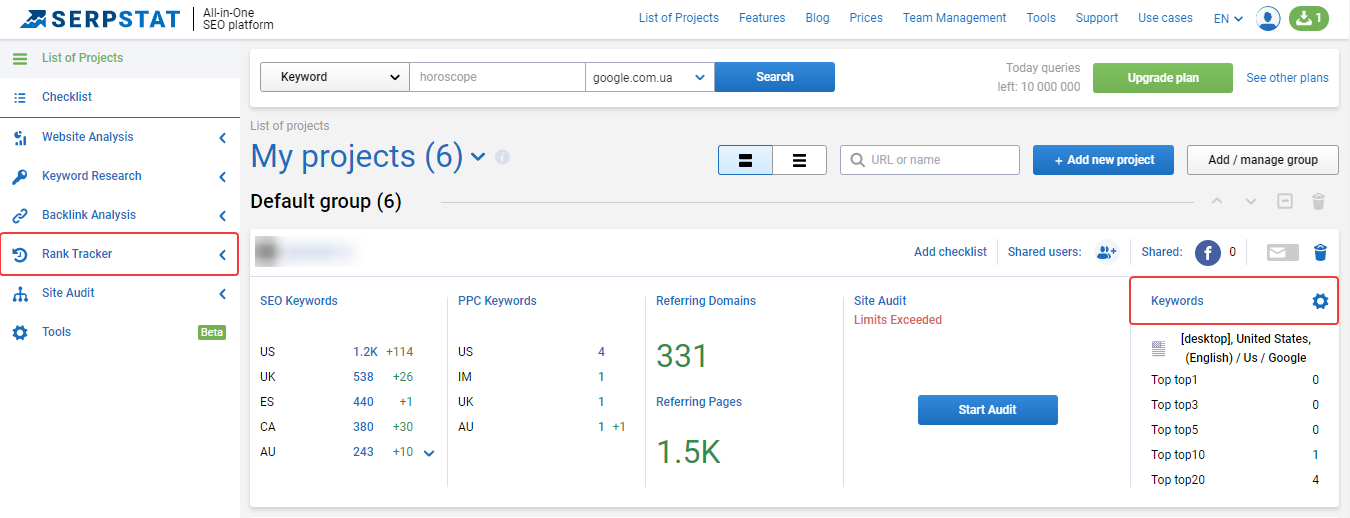Click the add shared users icon

1106,252
